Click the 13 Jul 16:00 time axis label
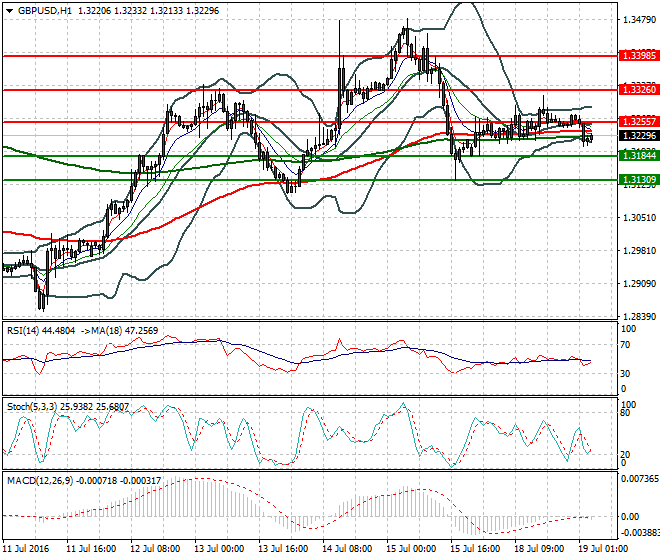The height and width of the screenshot is (560, 660). (x=283, y=549)
